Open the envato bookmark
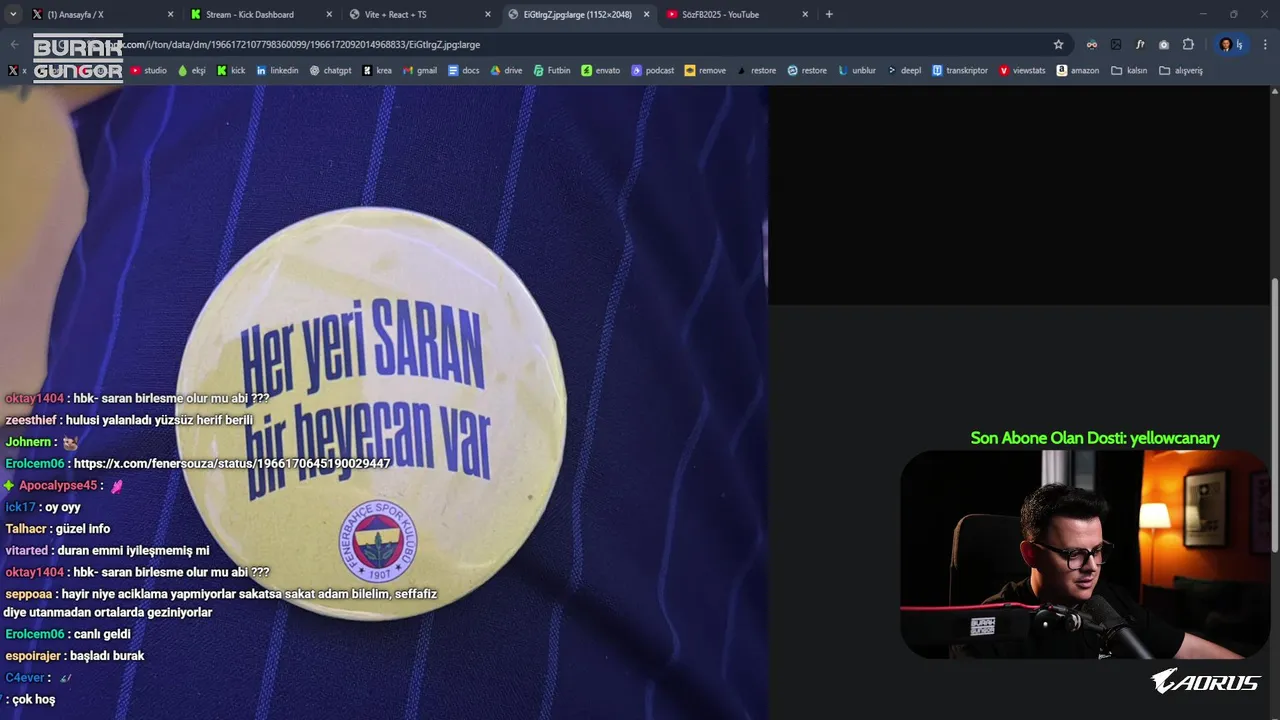Viewport: 1280px width, 720px height. click(600, 71)
